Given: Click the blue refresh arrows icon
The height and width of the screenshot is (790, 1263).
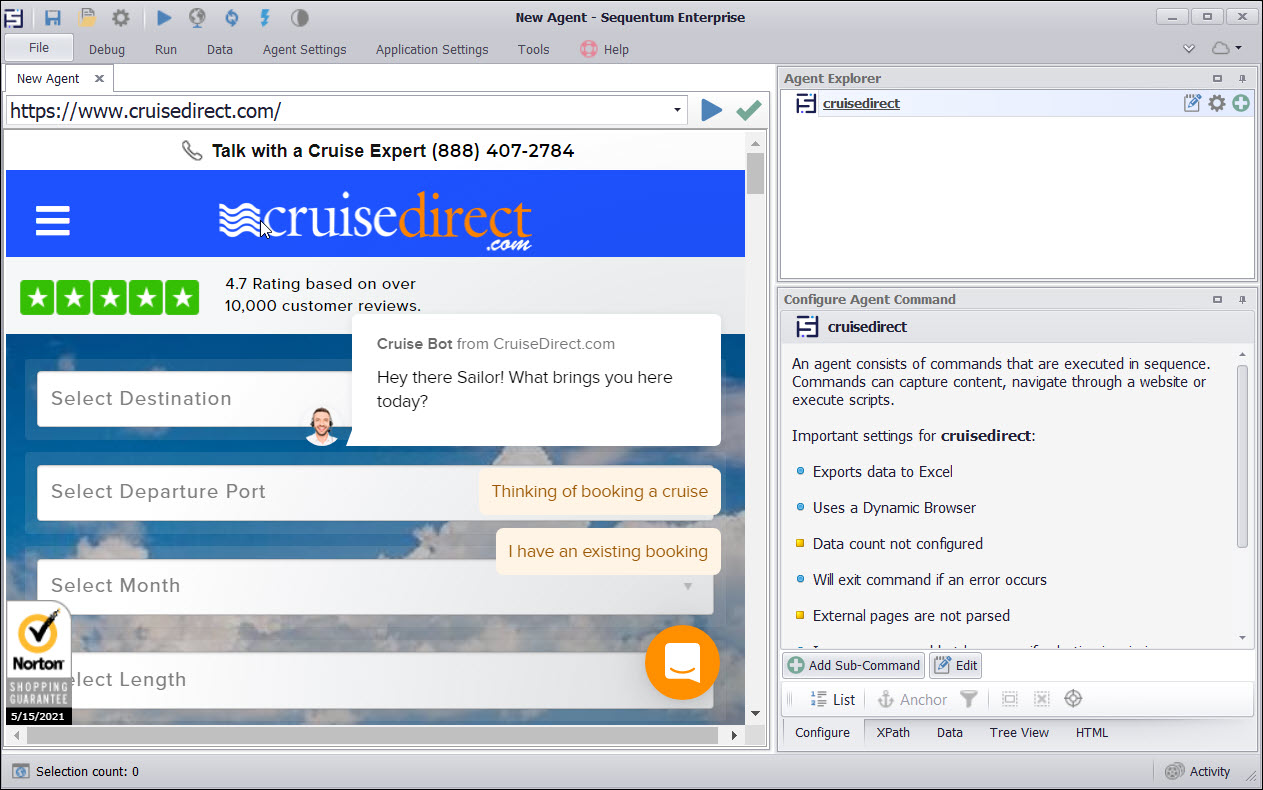Looking at the screenshot, I should 231,17.
